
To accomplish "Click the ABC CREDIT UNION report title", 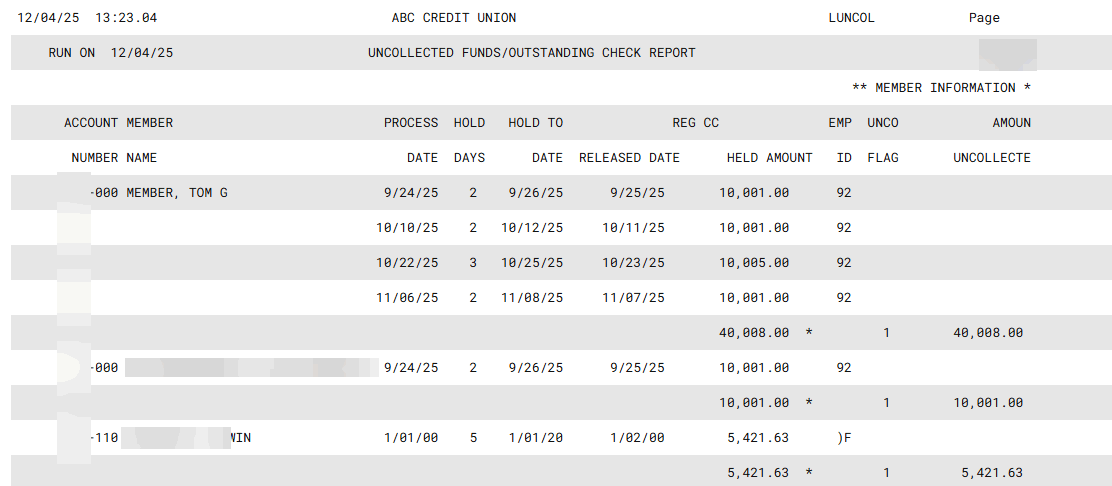I will (x=454, y=18).
